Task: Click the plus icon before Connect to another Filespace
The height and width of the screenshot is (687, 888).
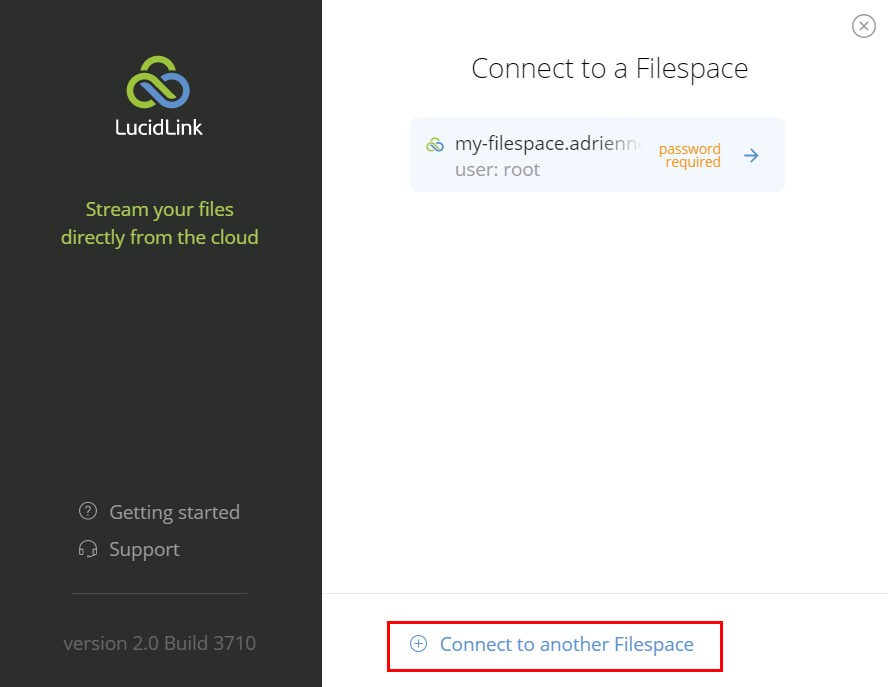Action: 419,644
